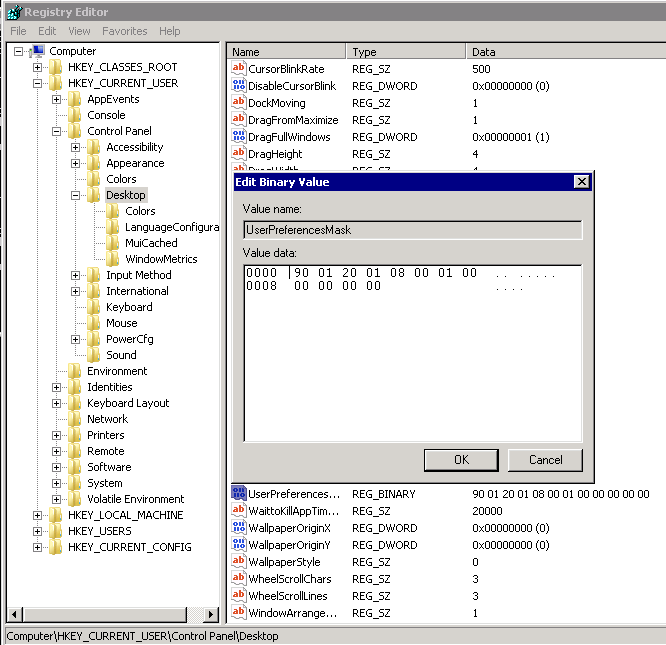This screenshot has width=666, height=645.
Task: Click the UserPreferencesMask binary value icon
Action: [x=239, y=494]
